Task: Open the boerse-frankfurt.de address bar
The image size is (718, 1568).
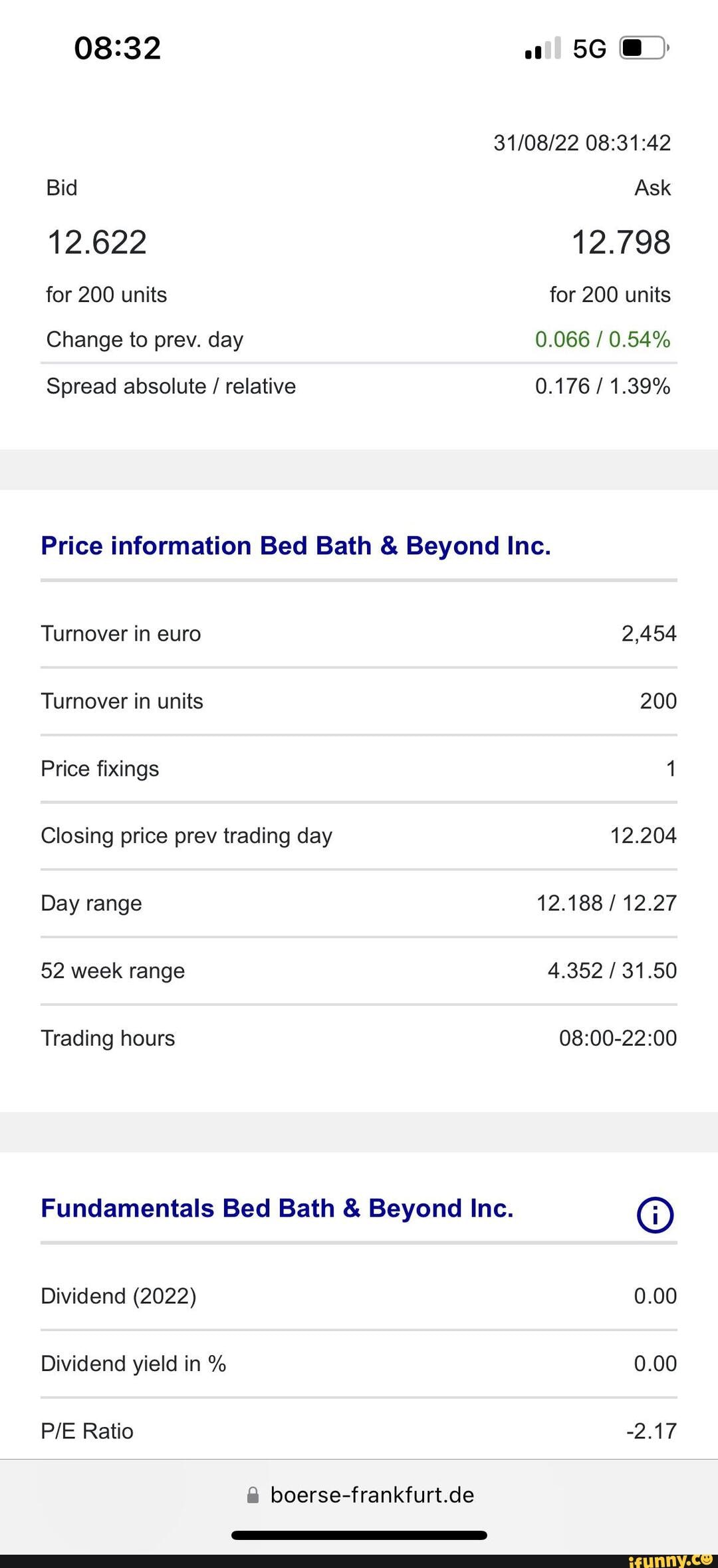Action: click(372, 1495)
